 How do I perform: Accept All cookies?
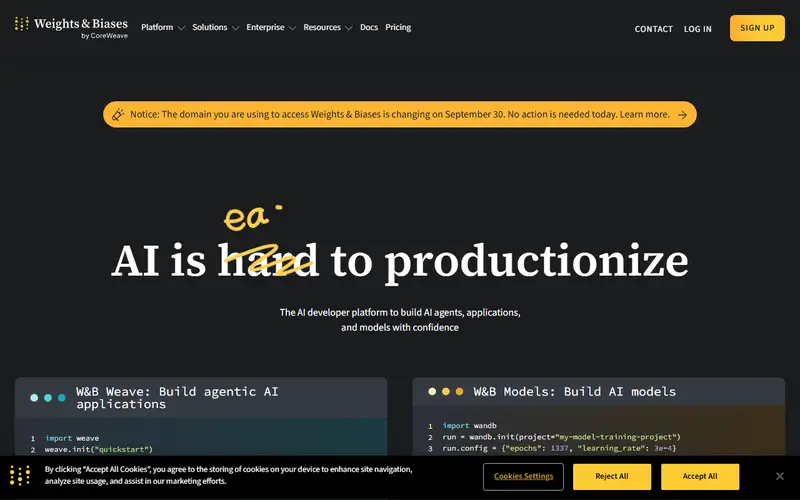700,477
